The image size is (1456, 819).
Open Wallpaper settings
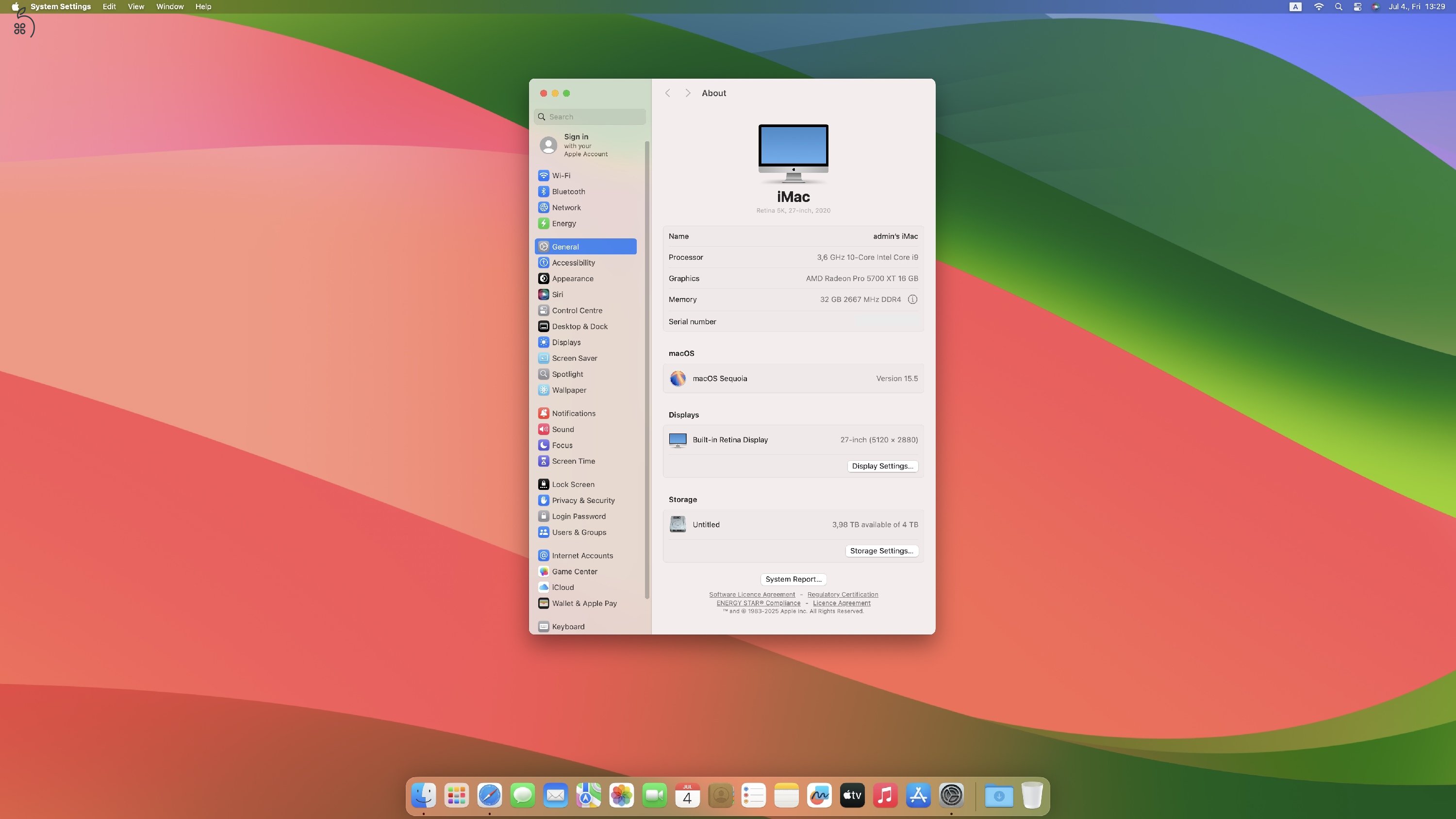(x=585, y=390)
